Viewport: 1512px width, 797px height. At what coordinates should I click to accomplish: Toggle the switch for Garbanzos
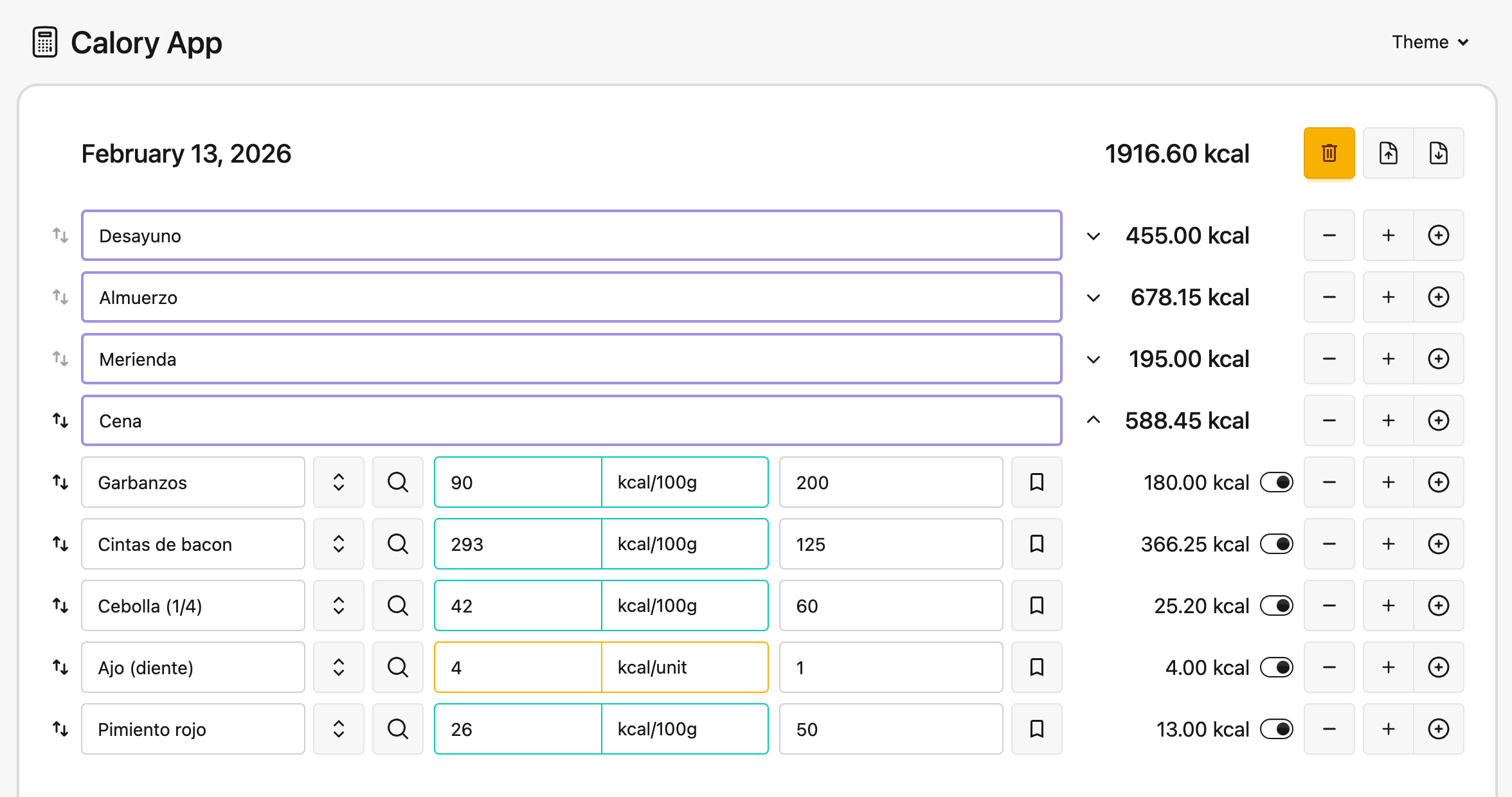pyautogui.click(x=1277, y=482)
